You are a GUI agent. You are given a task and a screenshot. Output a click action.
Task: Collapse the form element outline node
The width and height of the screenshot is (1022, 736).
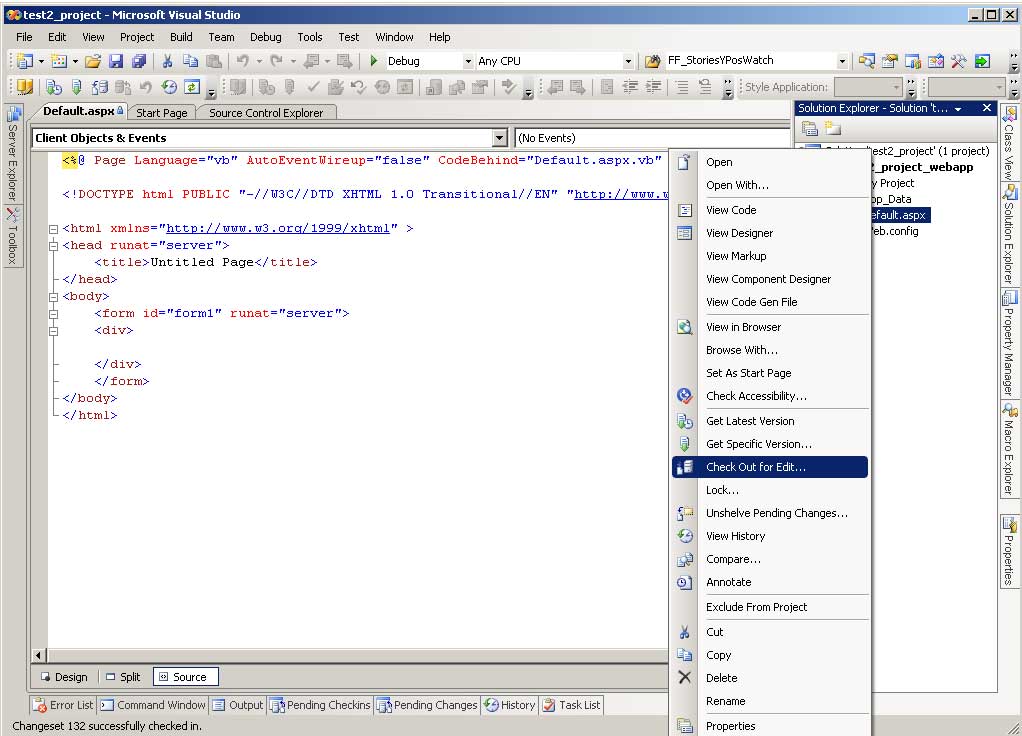click(x=53, y=314)
